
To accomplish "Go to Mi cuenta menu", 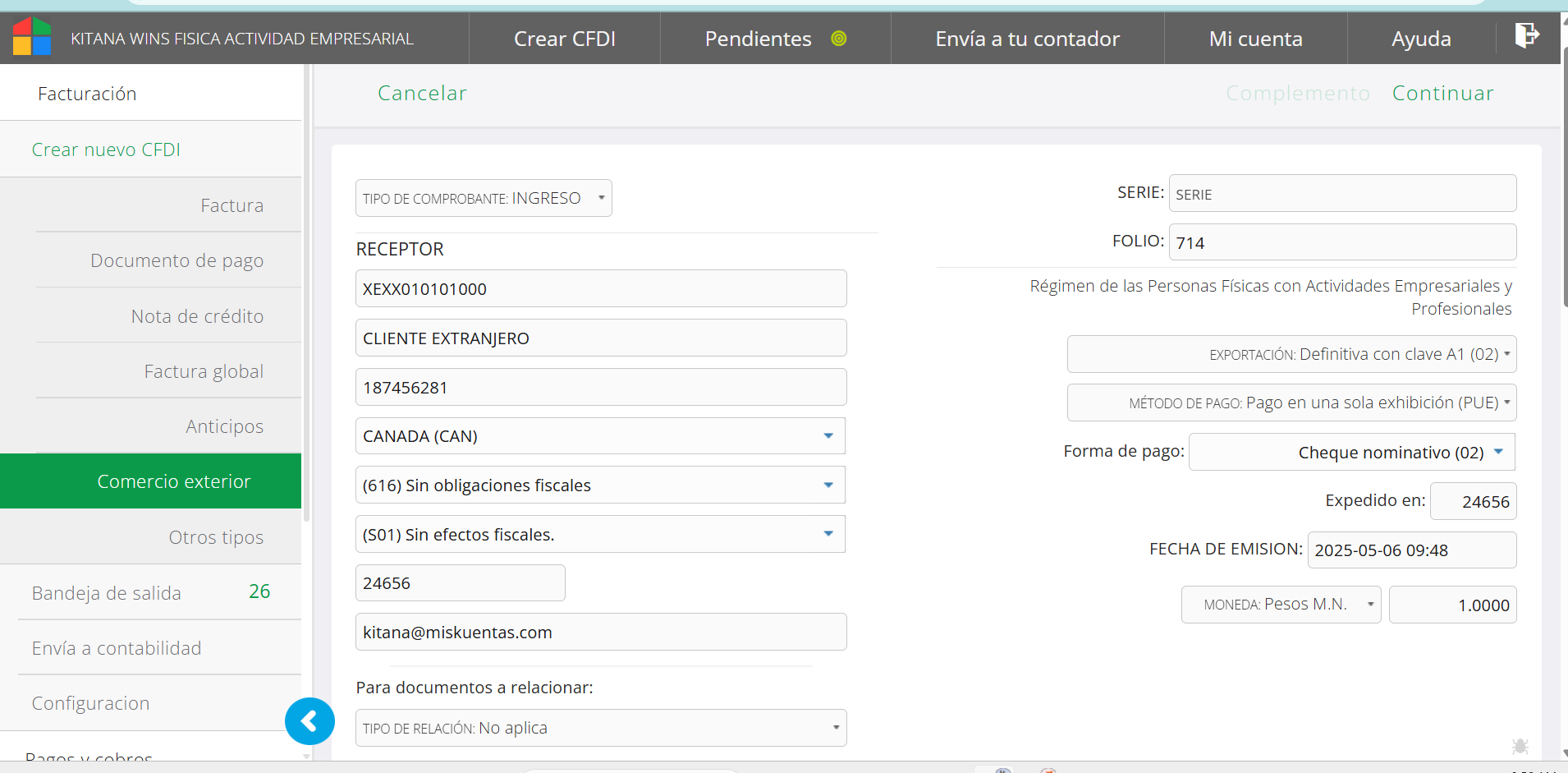I will tap(1255, 39).
